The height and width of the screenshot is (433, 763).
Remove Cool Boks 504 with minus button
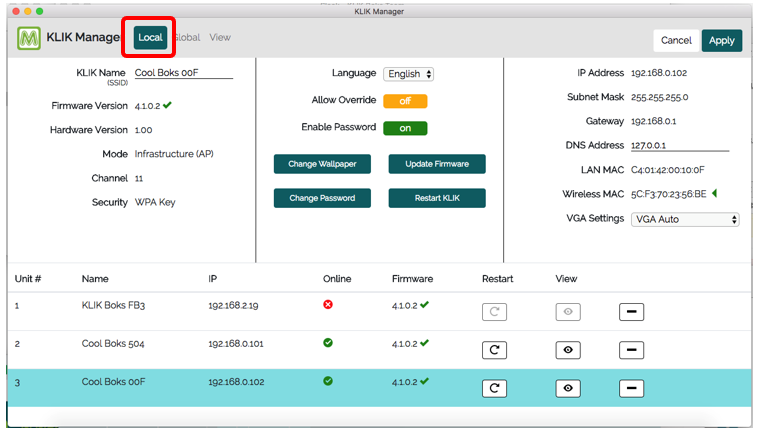point(632,350)
